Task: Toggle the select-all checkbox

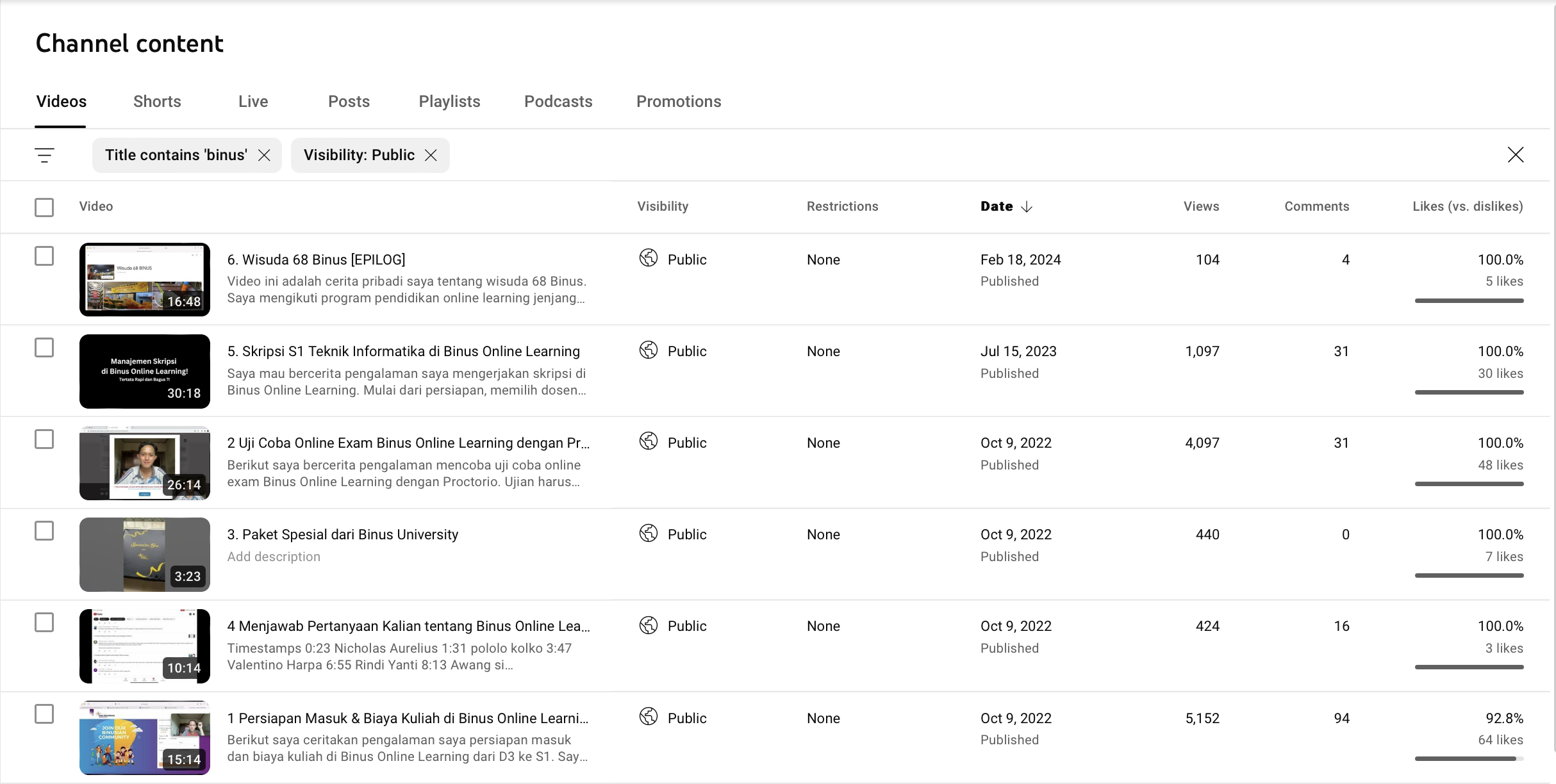Action: coord(44,206)
